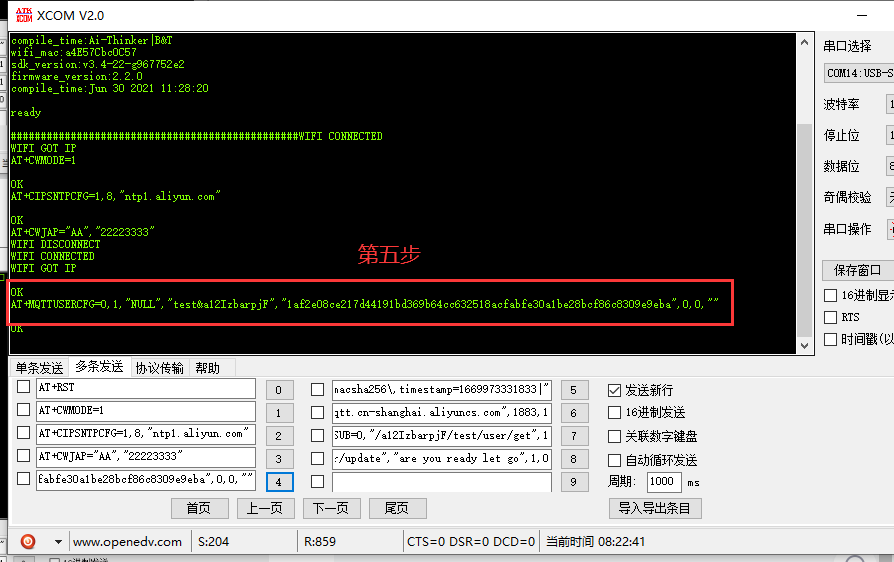Click the 周期 1000 ms input field
894x562 pixels.
[x=664, y=482]
